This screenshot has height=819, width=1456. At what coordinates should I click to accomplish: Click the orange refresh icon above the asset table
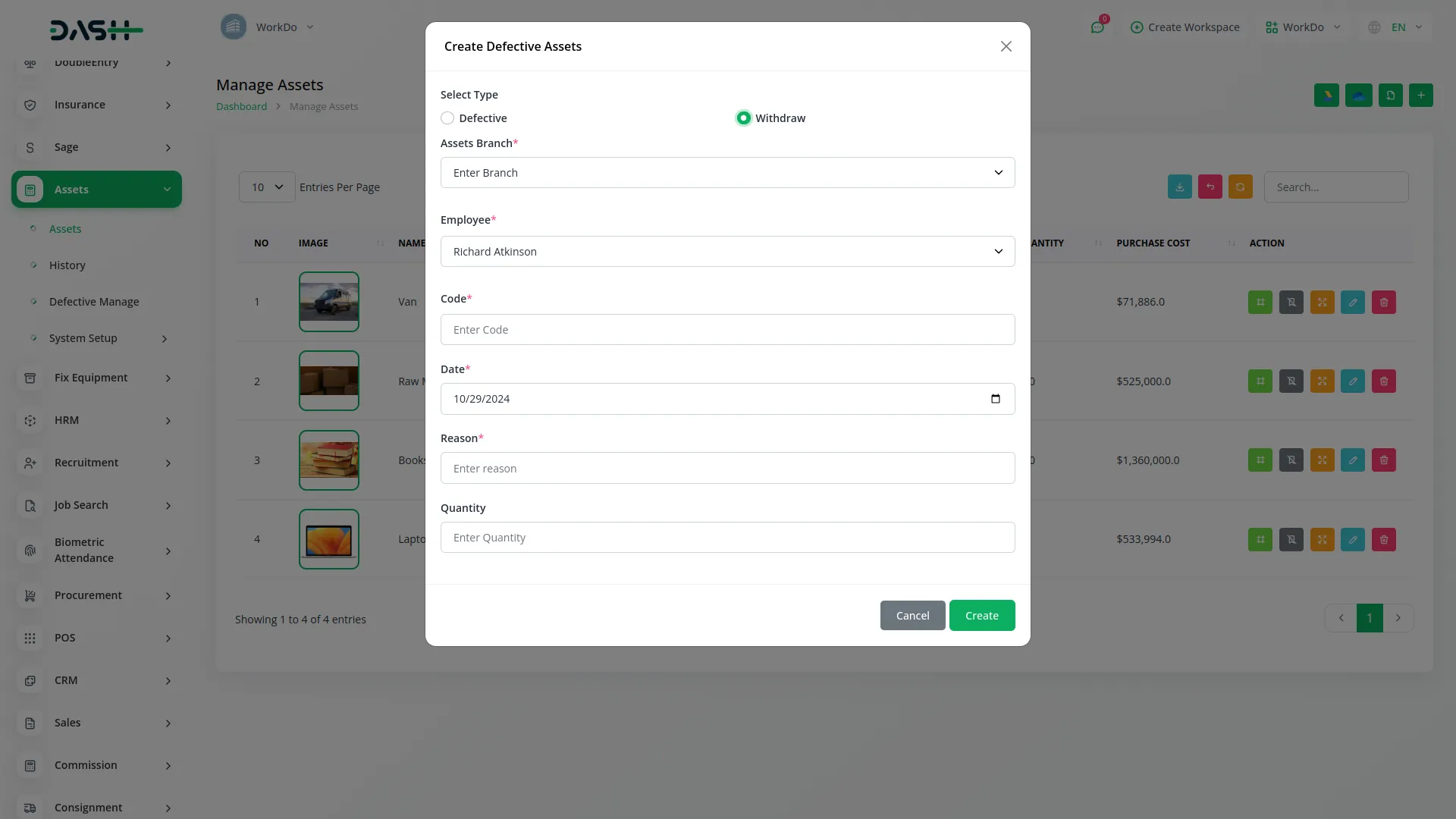(x=1240, y=187)
